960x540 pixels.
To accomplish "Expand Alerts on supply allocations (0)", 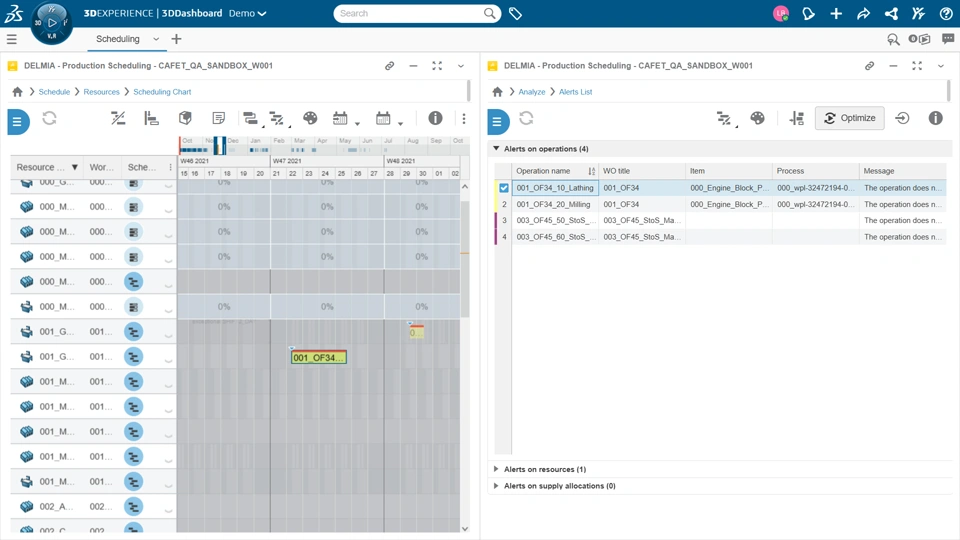I will [496, 486].
